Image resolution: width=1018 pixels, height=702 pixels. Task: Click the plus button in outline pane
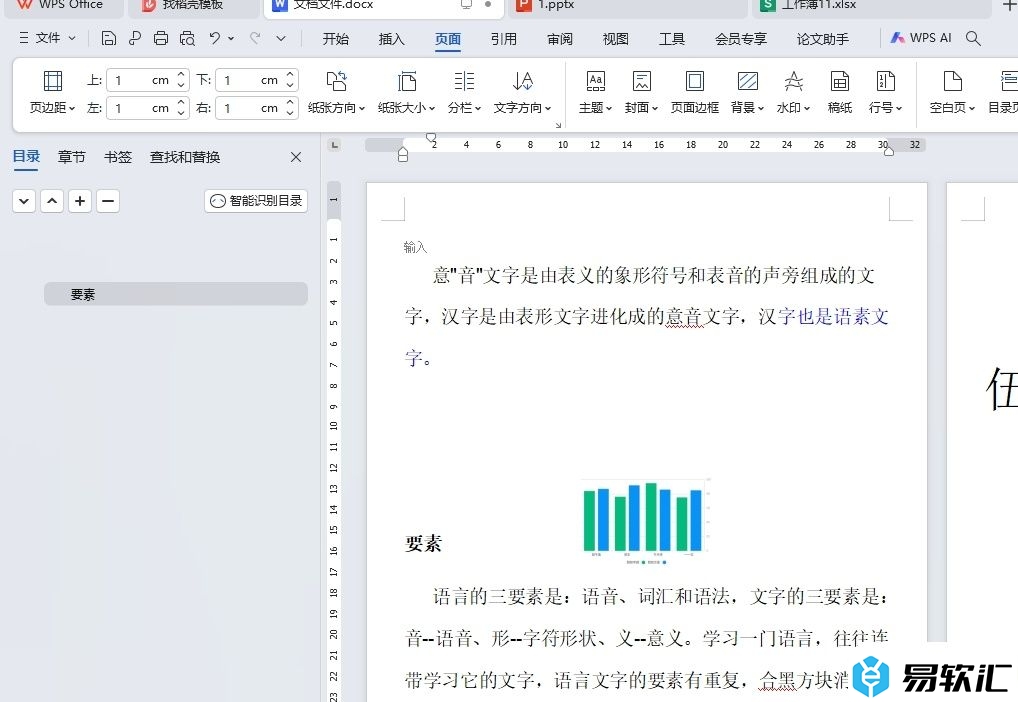click(x=80, y=201)
